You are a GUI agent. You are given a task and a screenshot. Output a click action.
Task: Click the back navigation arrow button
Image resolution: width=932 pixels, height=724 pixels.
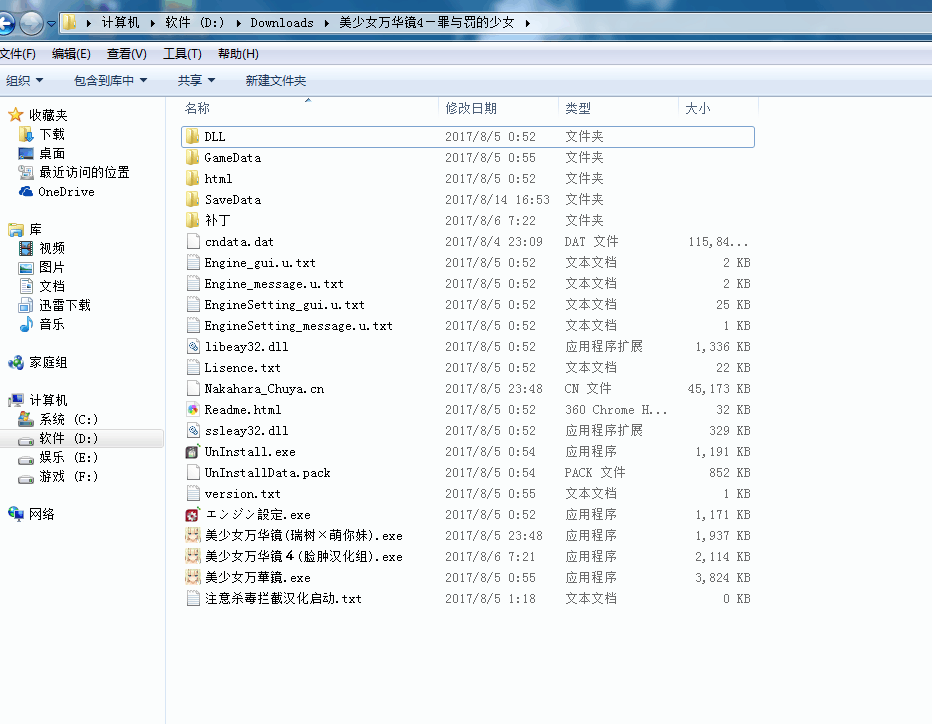point(5,23)
